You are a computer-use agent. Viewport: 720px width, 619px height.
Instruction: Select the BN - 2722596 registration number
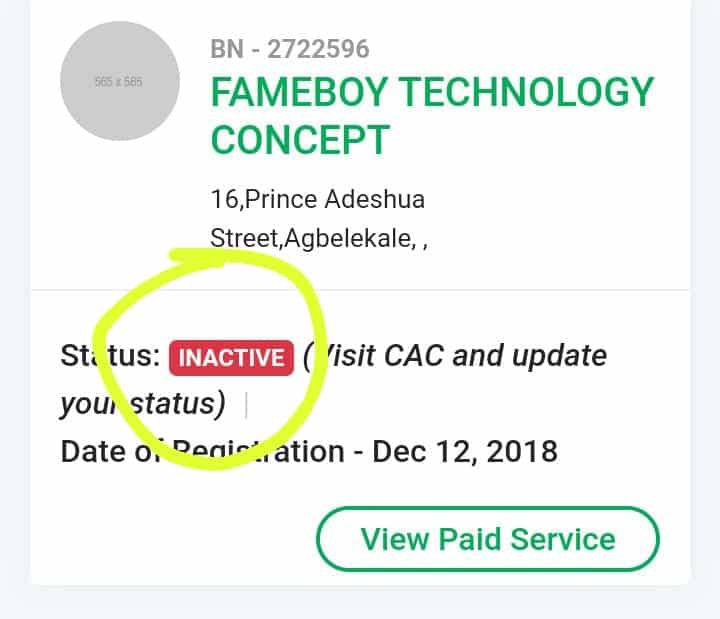[290, 49]
